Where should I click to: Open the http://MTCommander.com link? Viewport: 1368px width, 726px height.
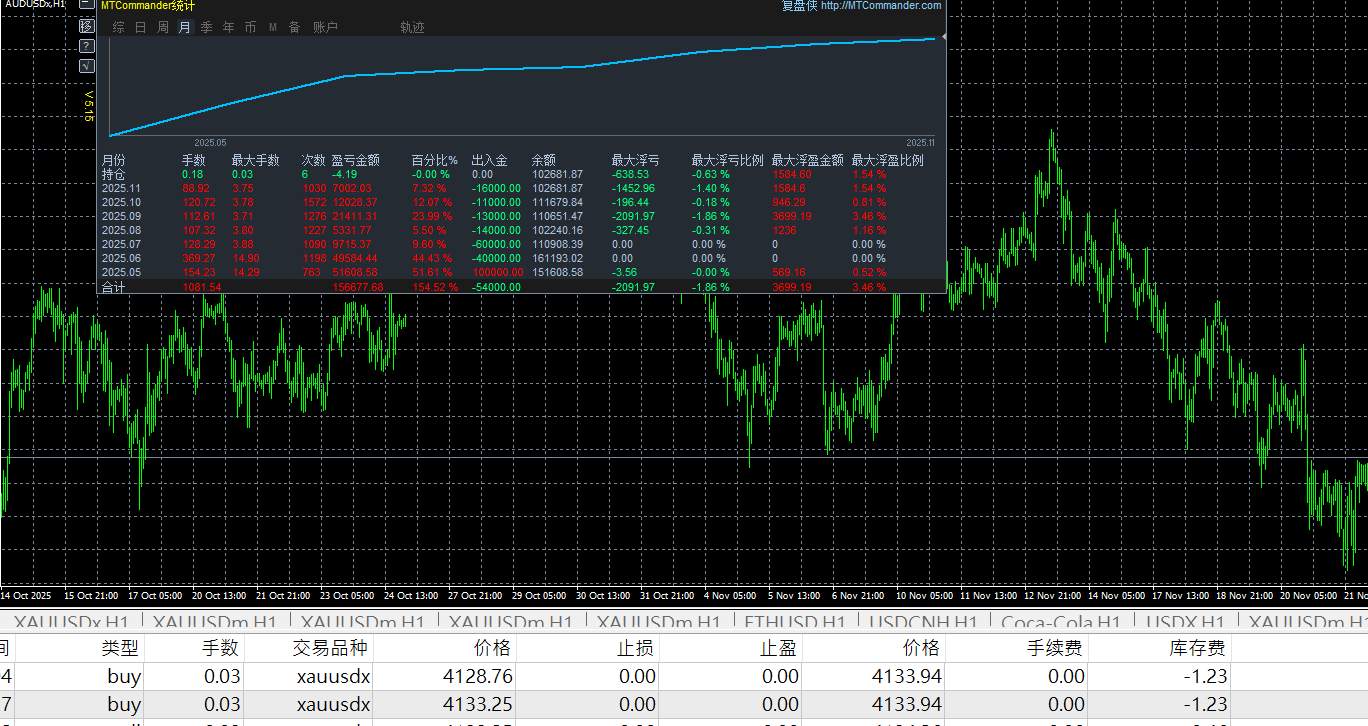(881, 5)
